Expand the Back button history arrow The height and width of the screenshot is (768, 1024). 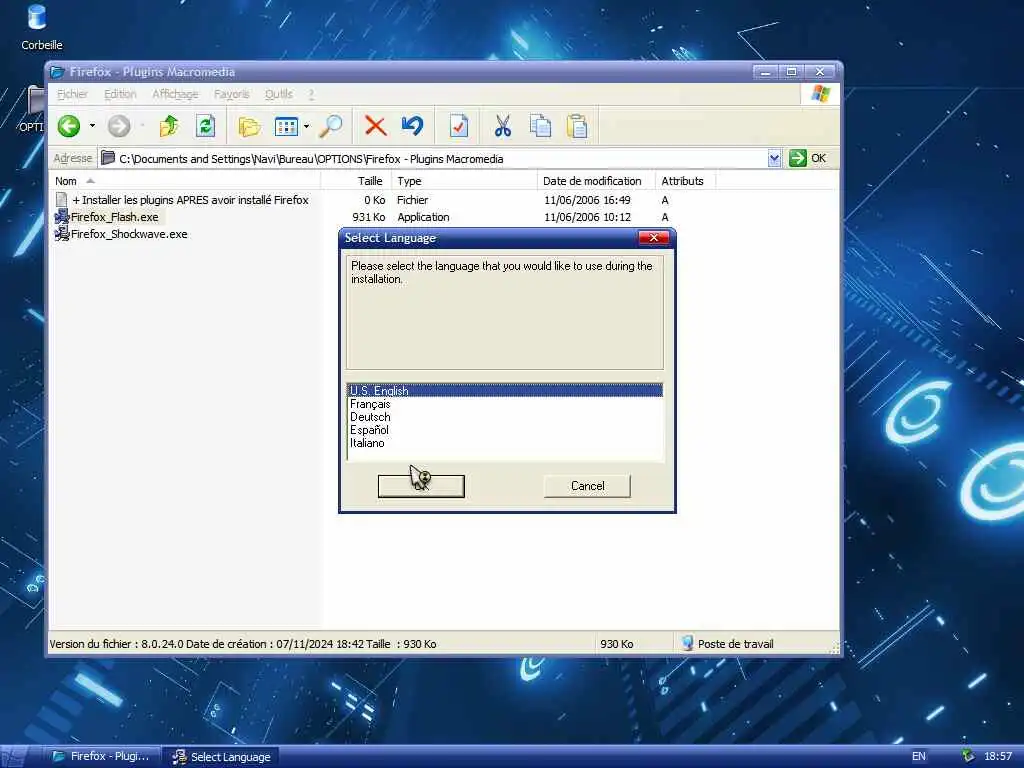(92, 126)
